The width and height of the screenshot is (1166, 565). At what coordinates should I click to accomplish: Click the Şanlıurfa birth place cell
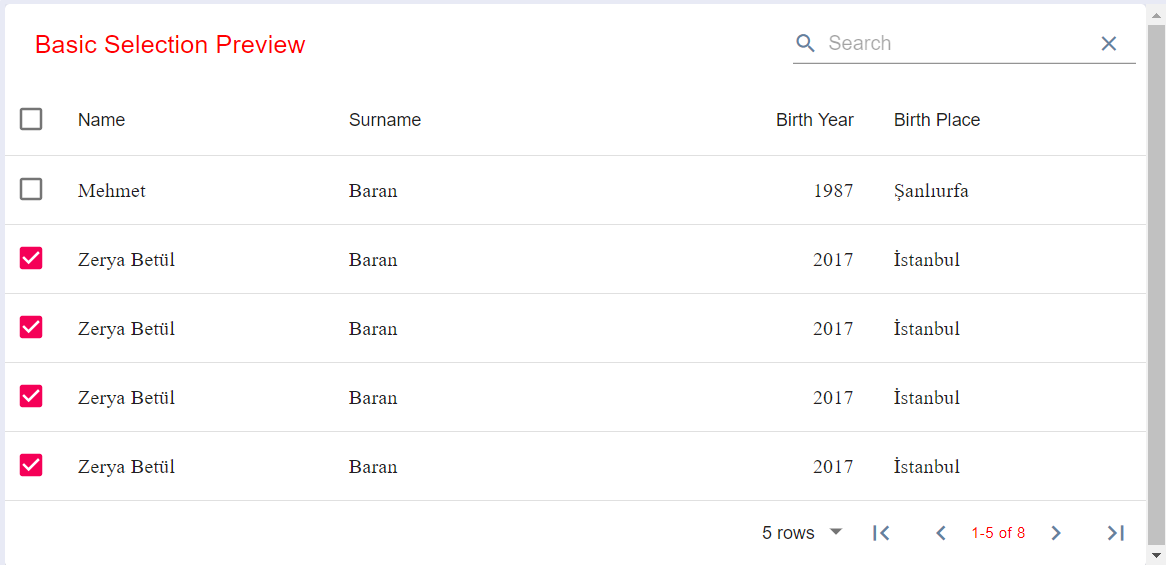[931, 191]
